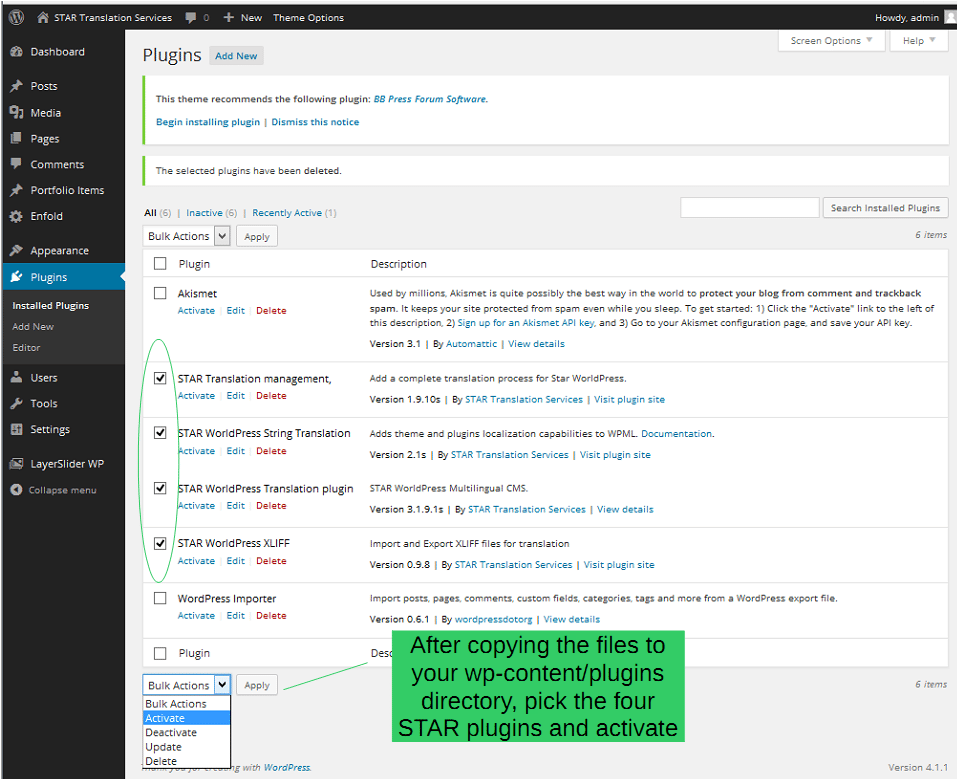Image resolution: width=957 pixels, height=779 pixels.
Task: Click the home icon beside STAR Translation Services
Action: click(43, 18)
